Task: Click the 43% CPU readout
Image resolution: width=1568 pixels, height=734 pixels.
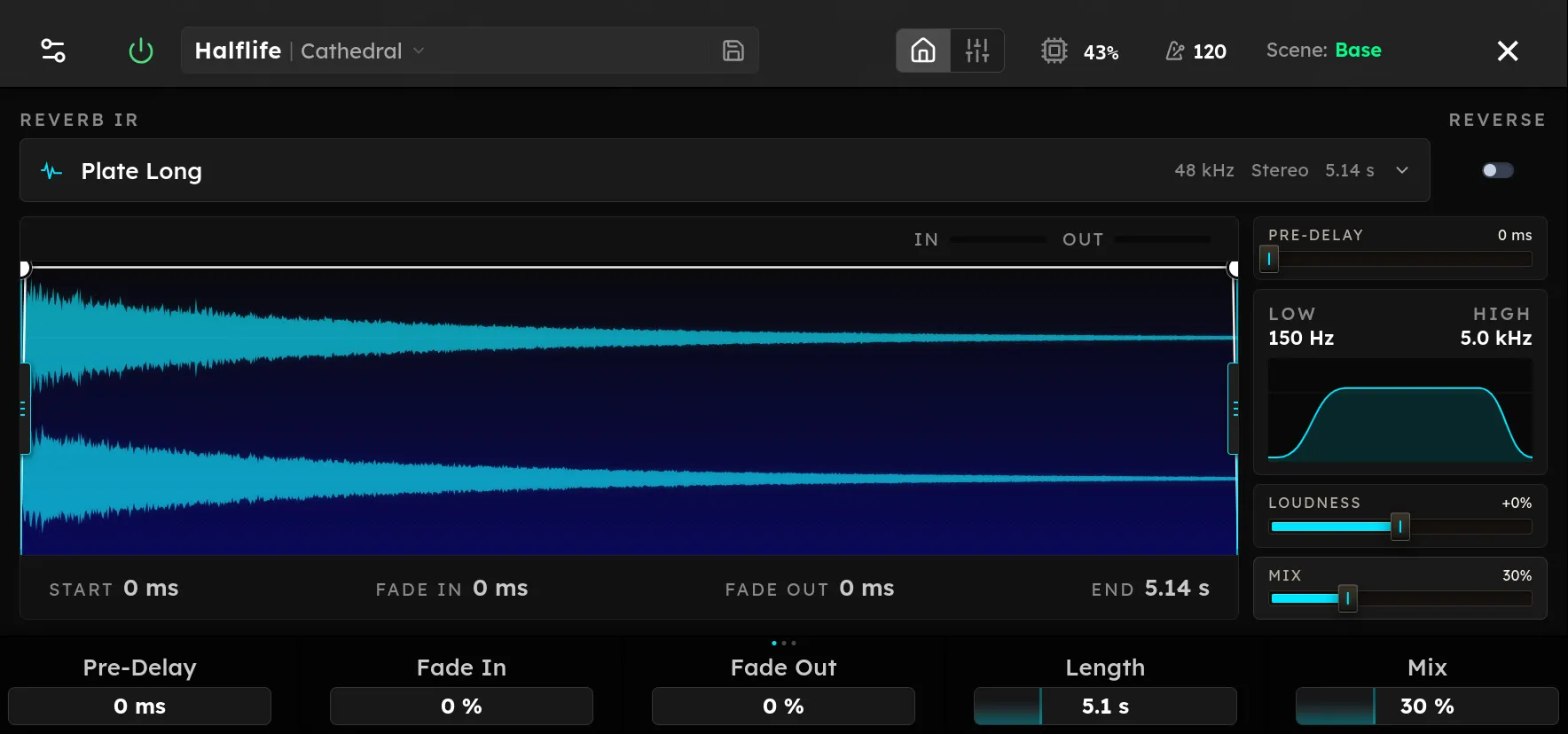Action: pyautogui.click(x=1101, y=52)
